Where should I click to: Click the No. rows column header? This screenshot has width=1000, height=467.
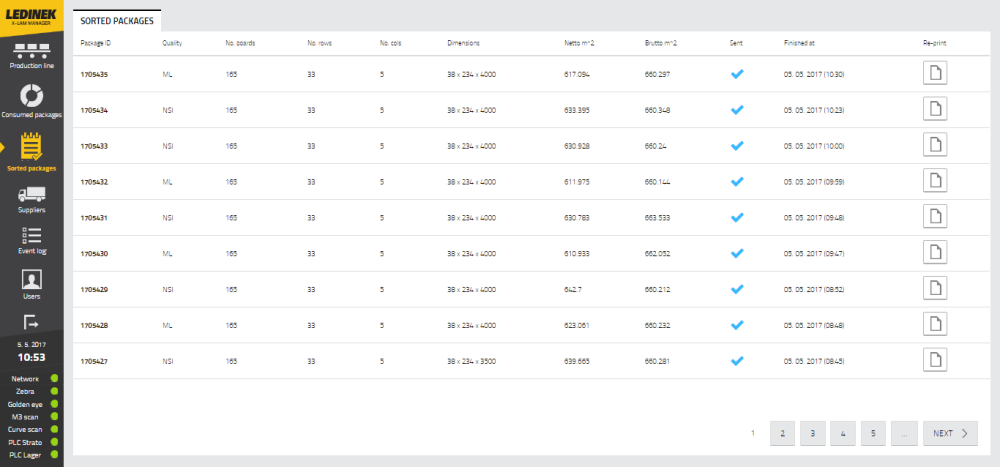[320, 43]
